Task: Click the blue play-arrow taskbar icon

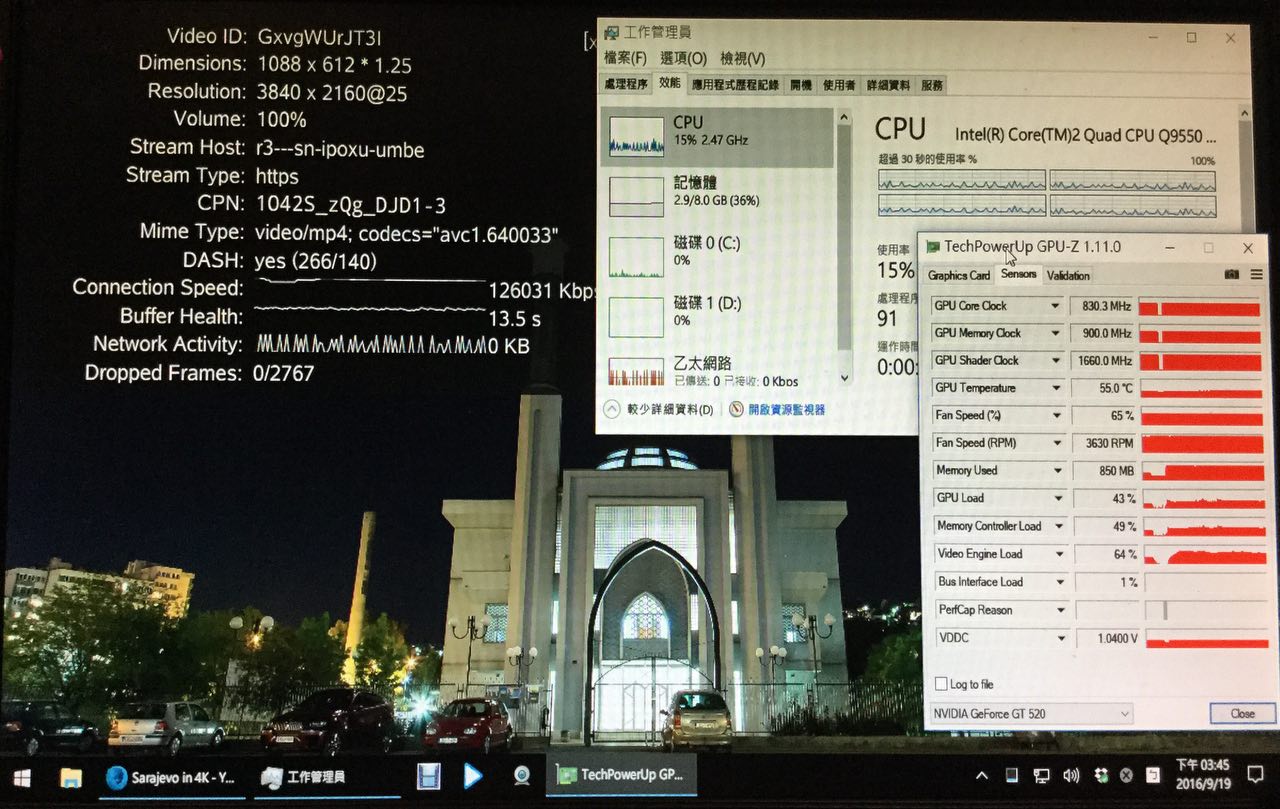Action: (473, 776)
